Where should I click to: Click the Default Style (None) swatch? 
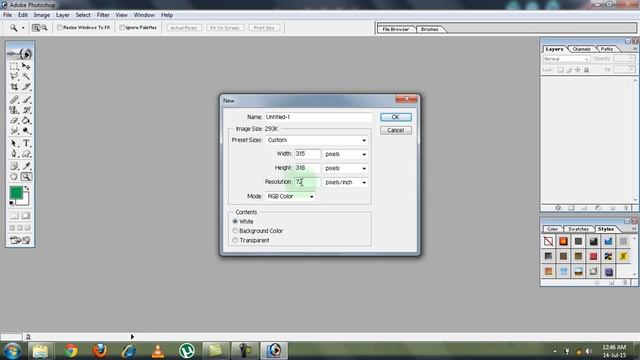[x=548, y=241]
